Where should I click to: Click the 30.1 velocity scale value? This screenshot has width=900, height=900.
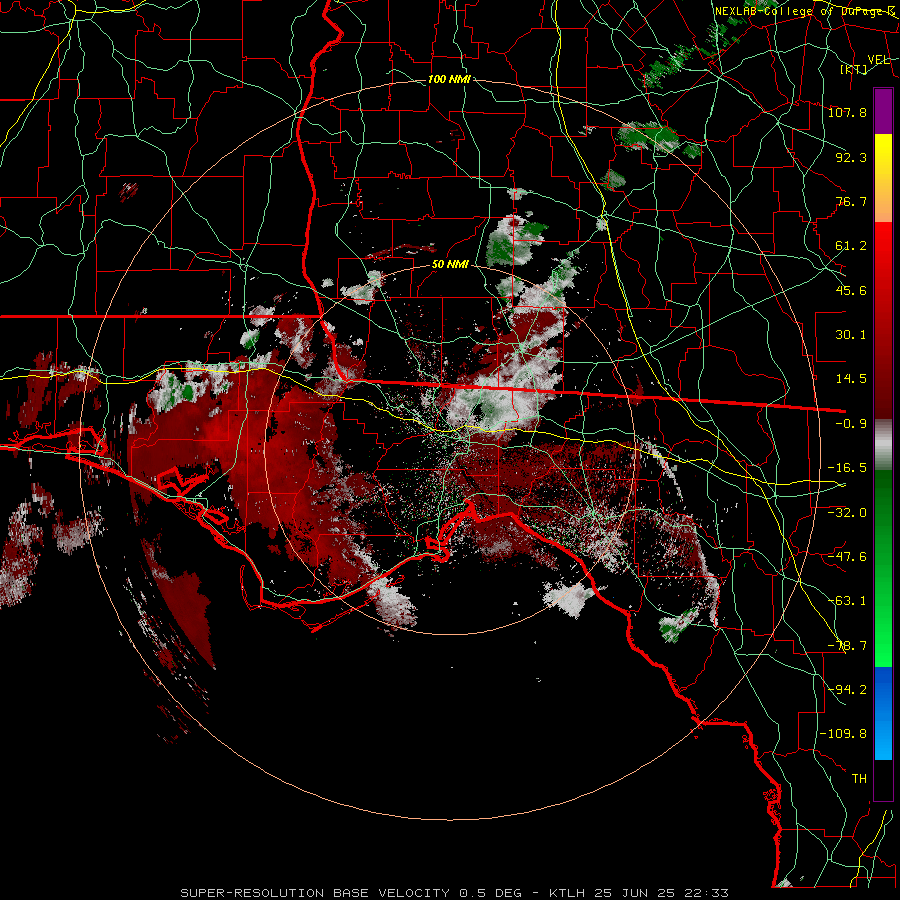coord(851,335)
